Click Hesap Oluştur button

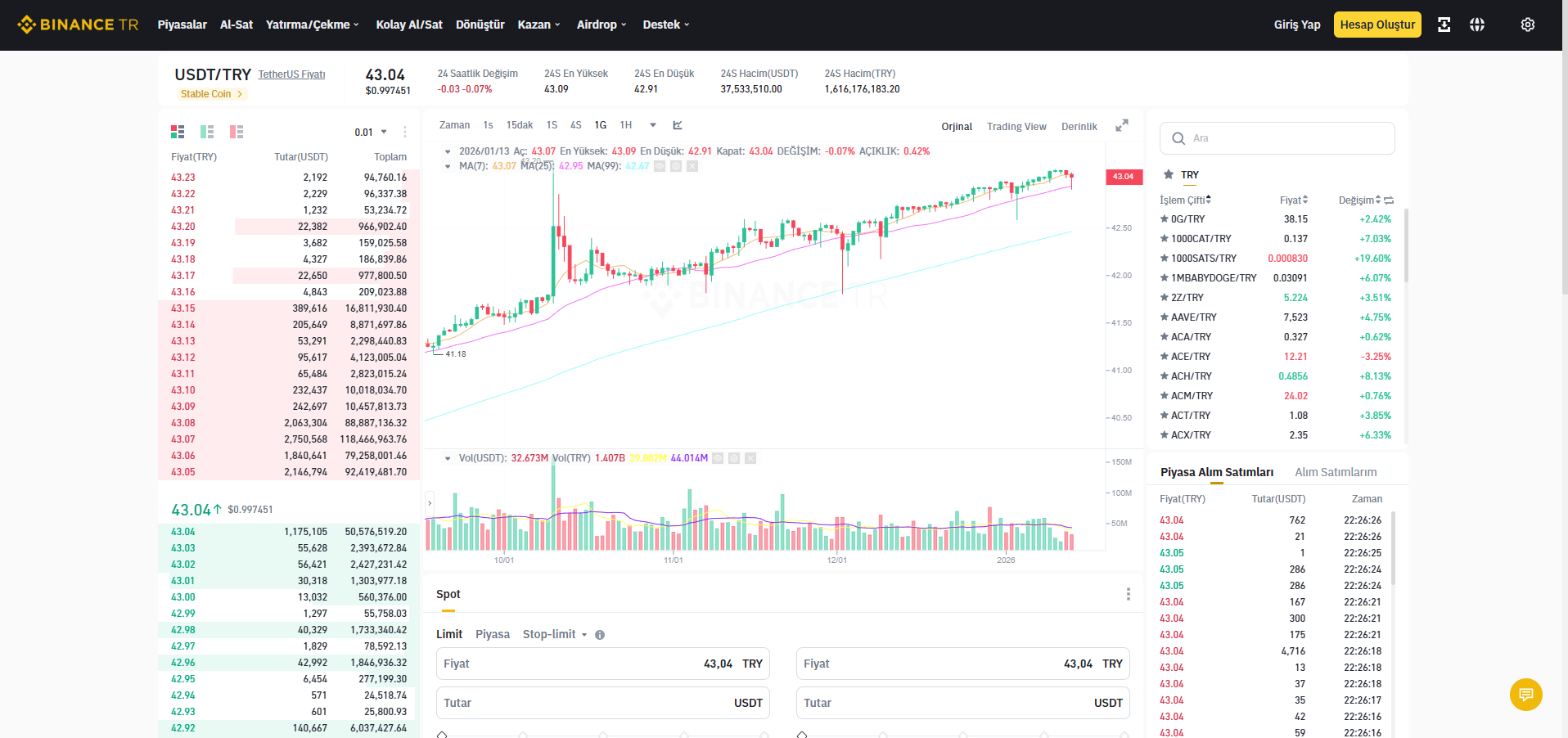click(x=1377, y=25)
